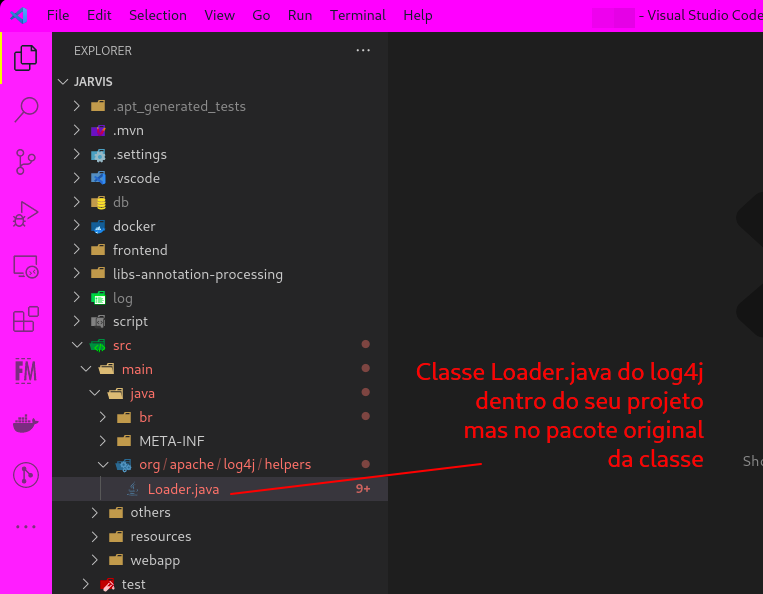Viewport: 763px width, 594px height.
Task: Show additional activity bar views
Action: coord(26,527)
